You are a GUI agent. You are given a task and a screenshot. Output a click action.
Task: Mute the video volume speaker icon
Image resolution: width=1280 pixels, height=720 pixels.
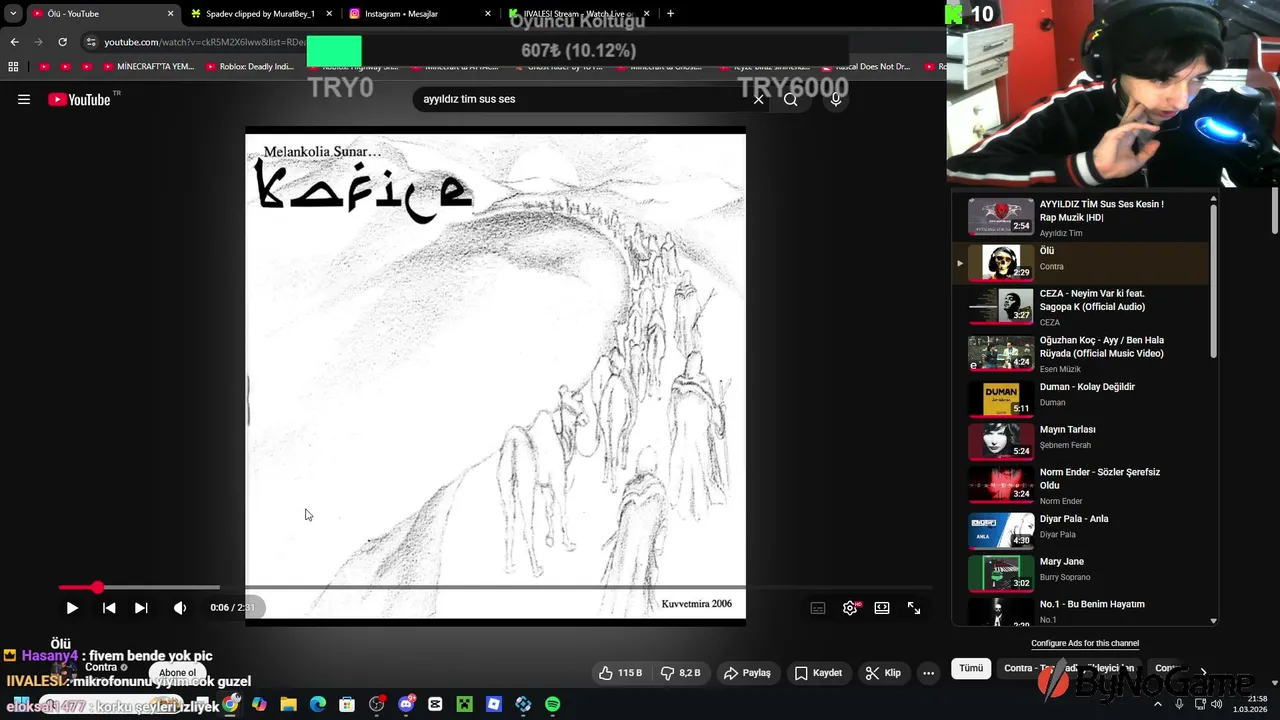(180, 607)
